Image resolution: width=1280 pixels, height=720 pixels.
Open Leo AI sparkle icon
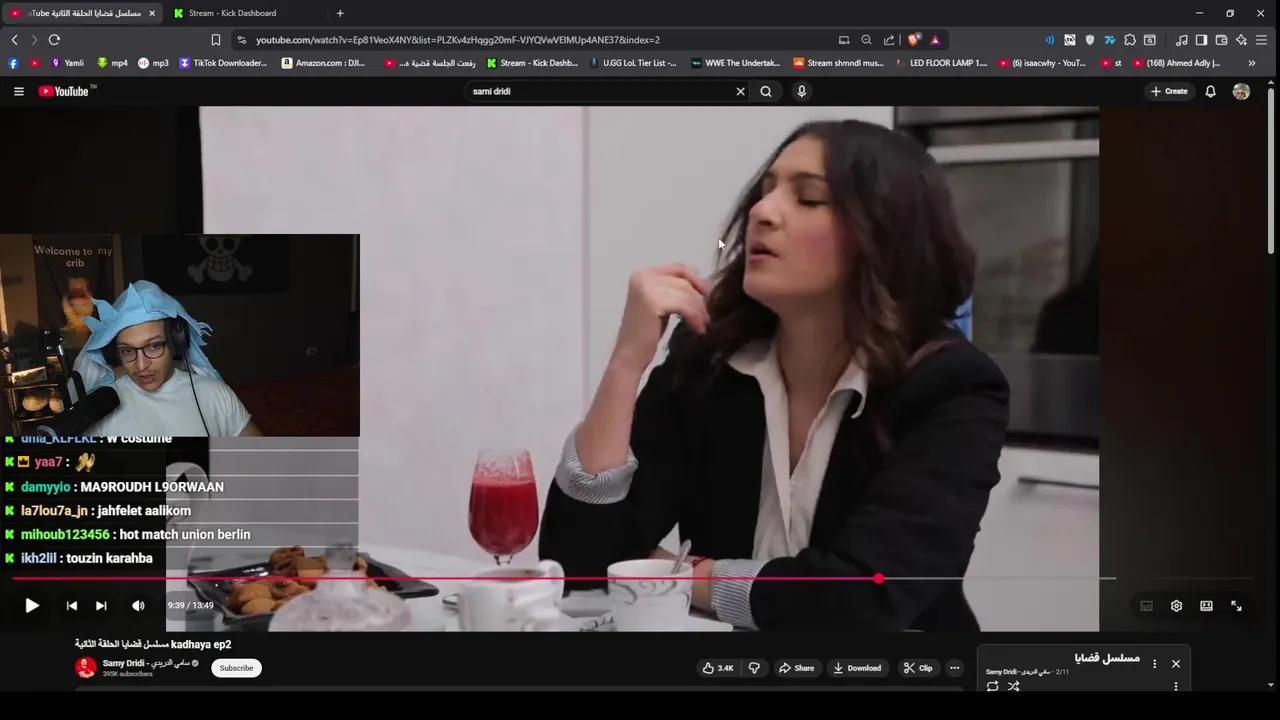point(1241,40)
